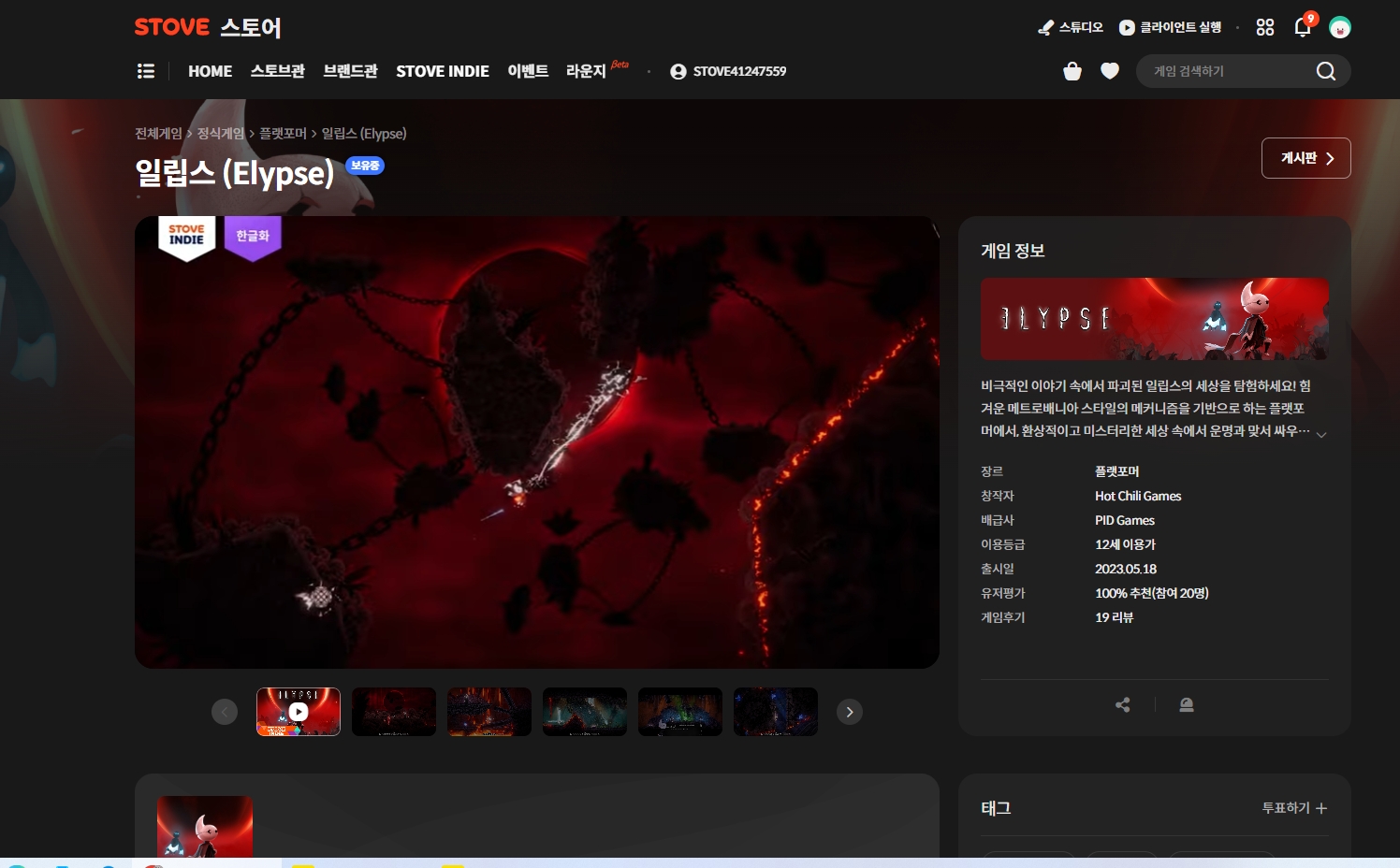The height and width of the screenshot is (868, 1400).
Task: Expand the category list menu icon
Action: point(146,71)
